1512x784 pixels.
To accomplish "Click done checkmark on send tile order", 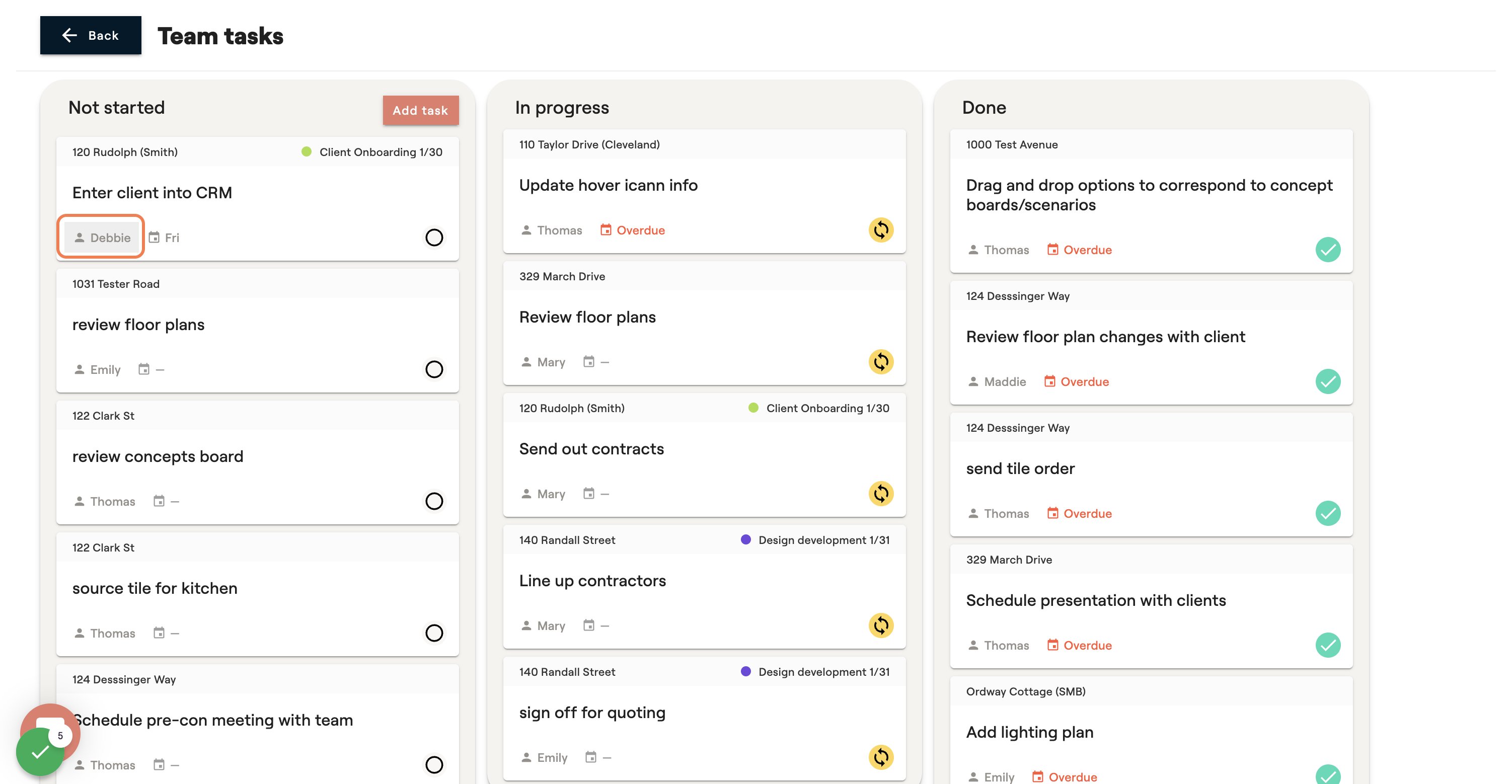I will [x=1328, y=513].
